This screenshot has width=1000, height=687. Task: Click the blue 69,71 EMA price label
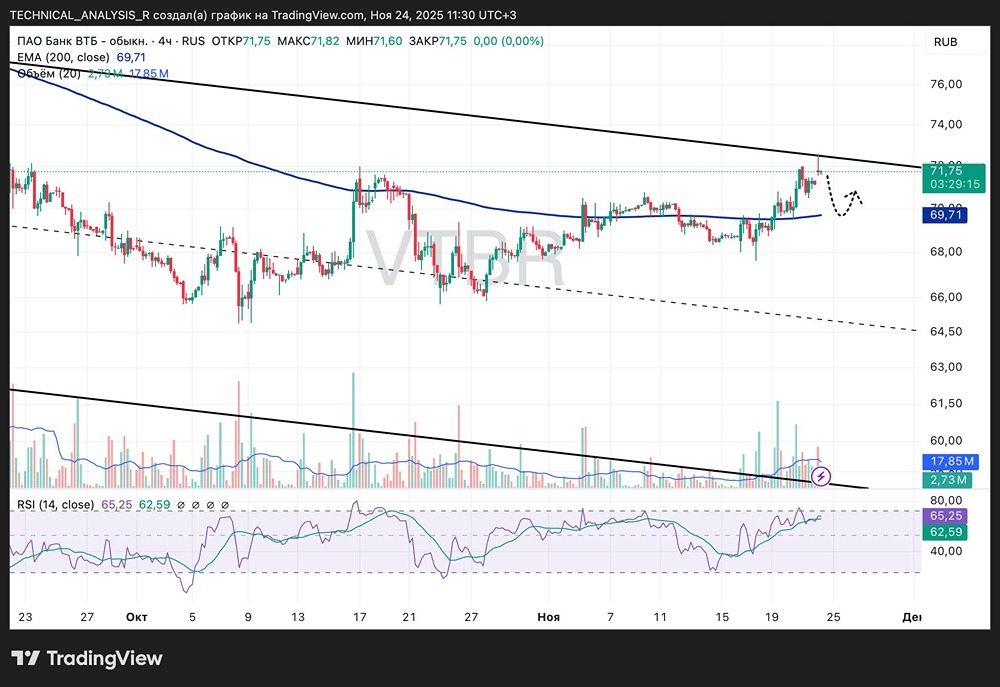pyautogui.click(x=945, y=215)
